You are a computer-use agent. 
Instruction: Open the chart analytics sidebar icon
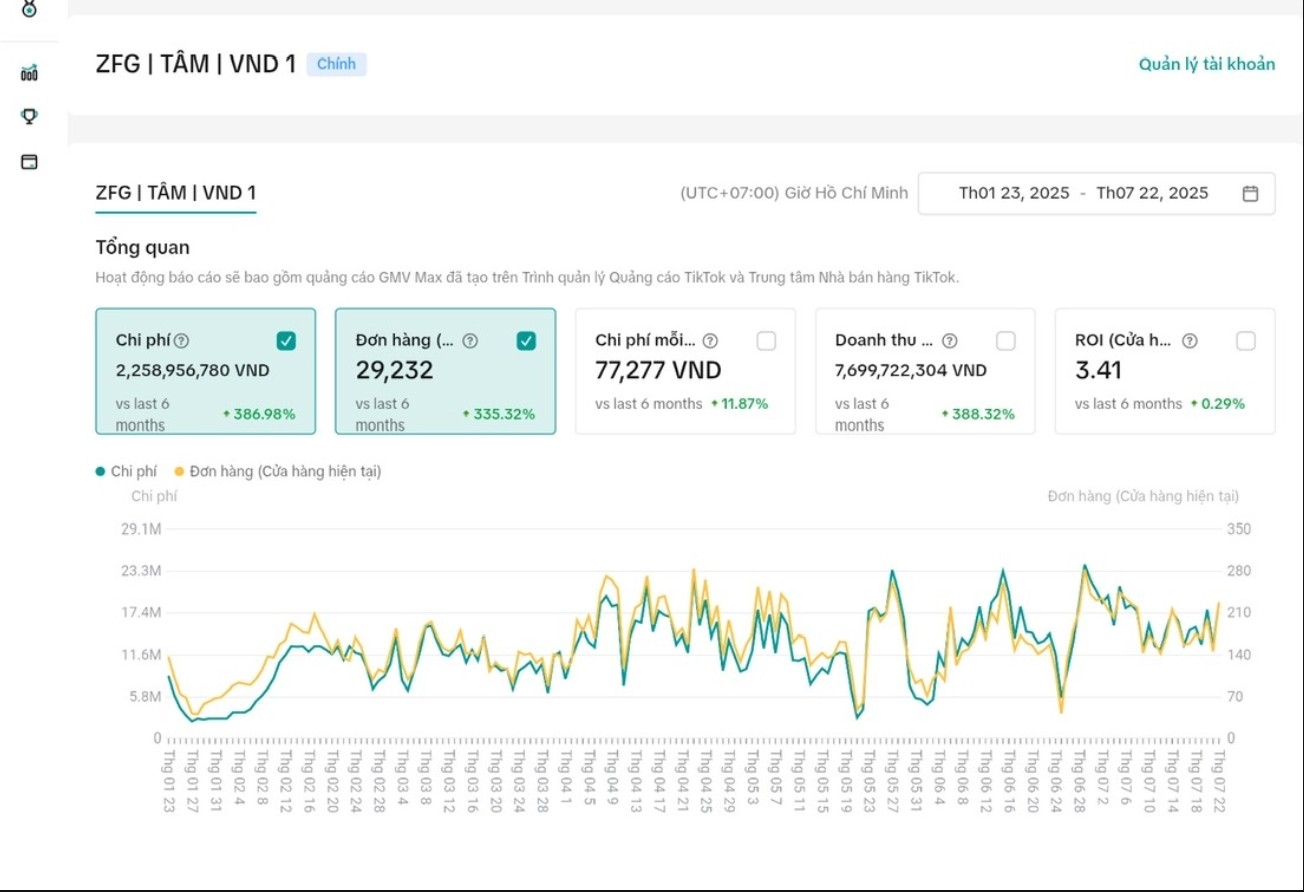pos(29,72)
